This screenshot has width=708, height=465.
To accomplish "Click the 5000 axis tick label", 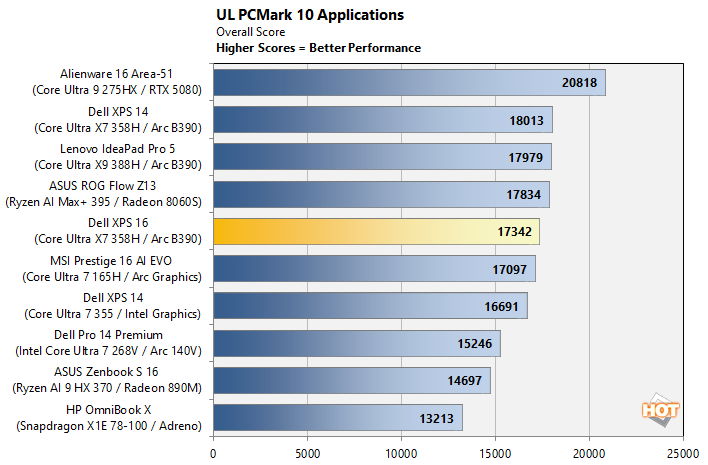I will click(x=307, y=453).
